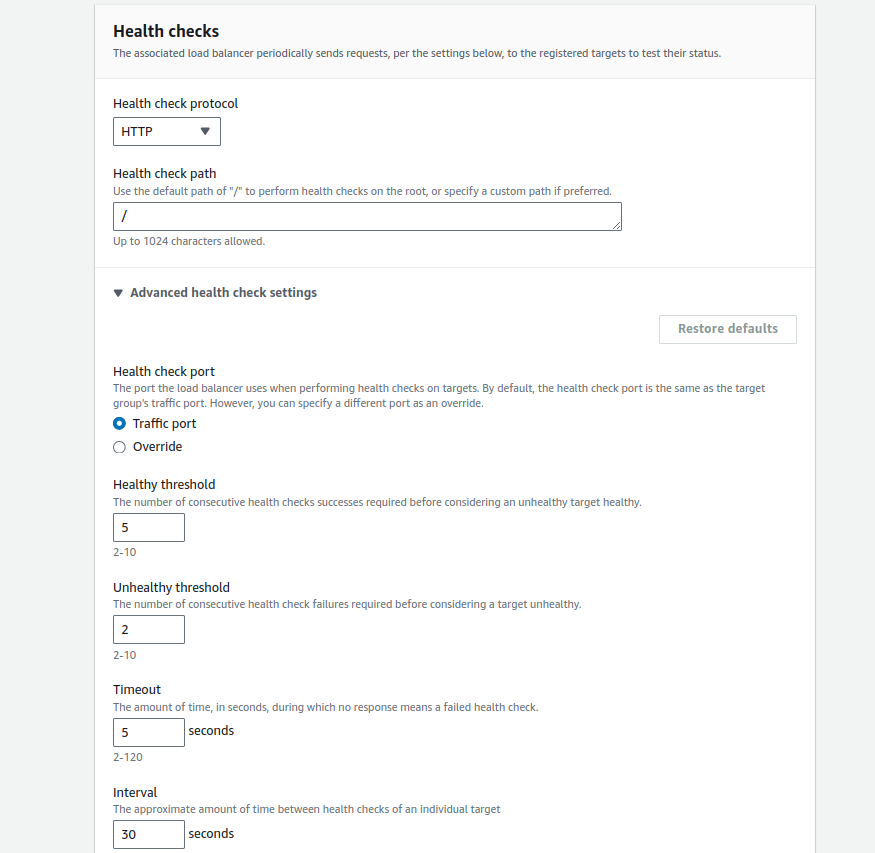Select the Timeout seconds input field

pyautogui.click(x=149, y=732)
